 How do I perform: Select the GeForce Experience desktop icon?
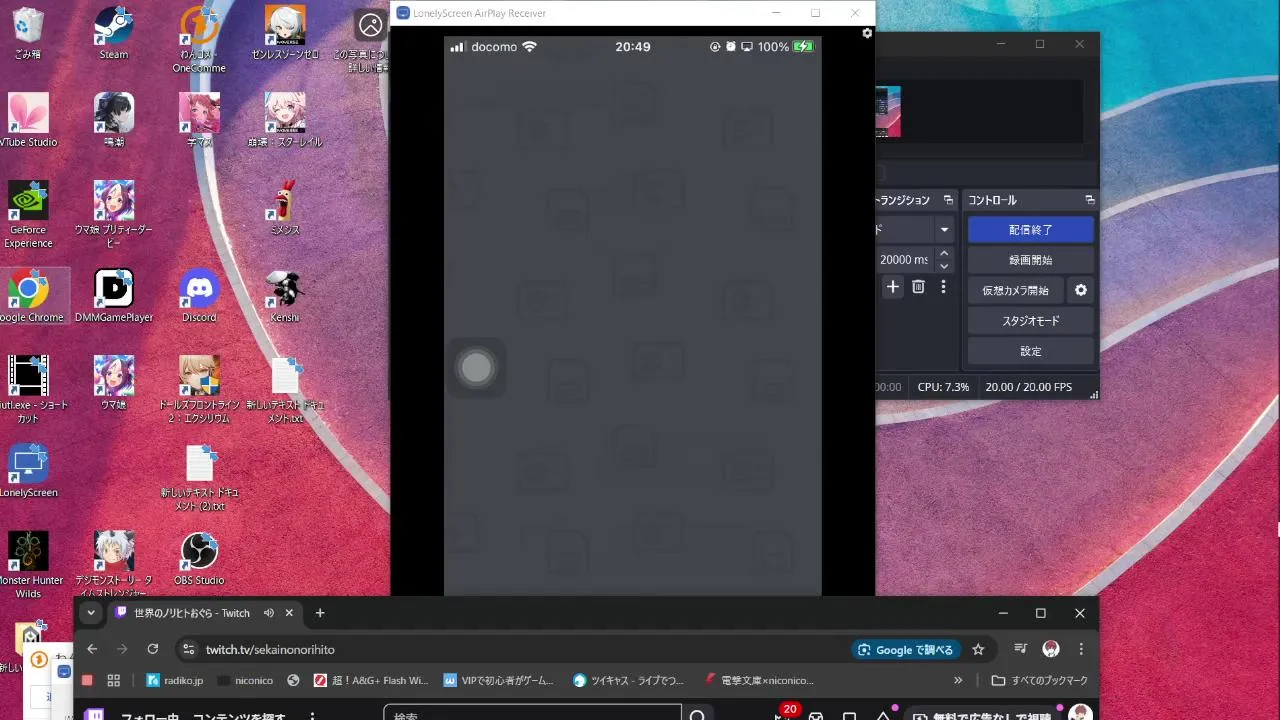pos(28,214)
